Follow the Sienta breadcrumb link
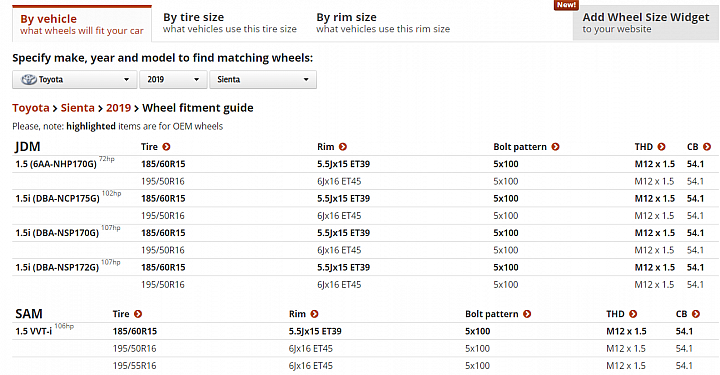Image resolution: width=720 pixels, height=375 pixels. [78, 108]
